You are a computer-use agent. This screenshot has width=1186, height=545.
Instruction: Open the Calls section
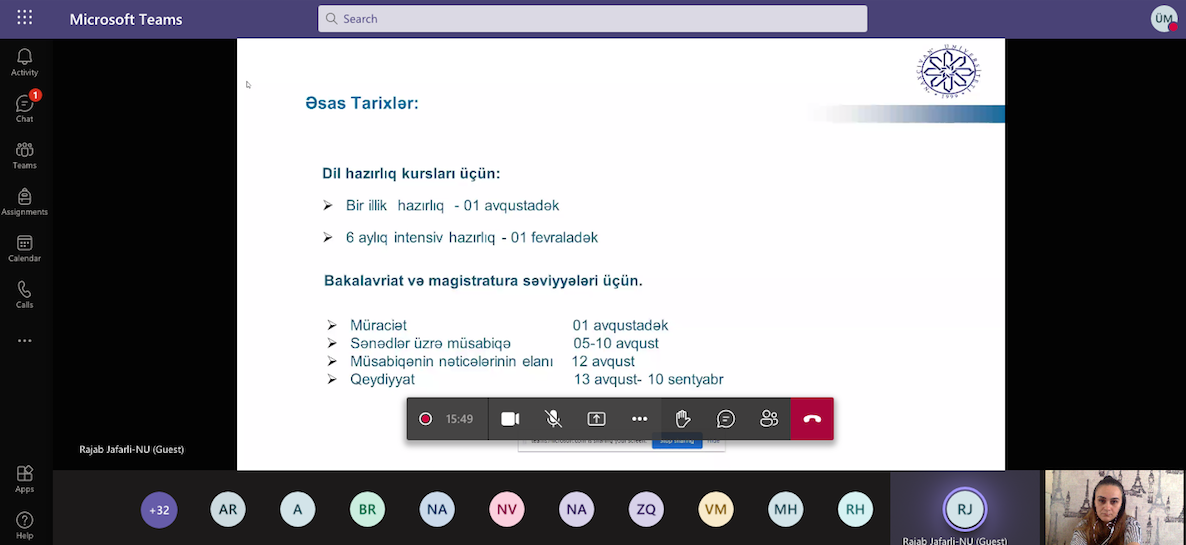pyautogui.click(x=24, y=295)
